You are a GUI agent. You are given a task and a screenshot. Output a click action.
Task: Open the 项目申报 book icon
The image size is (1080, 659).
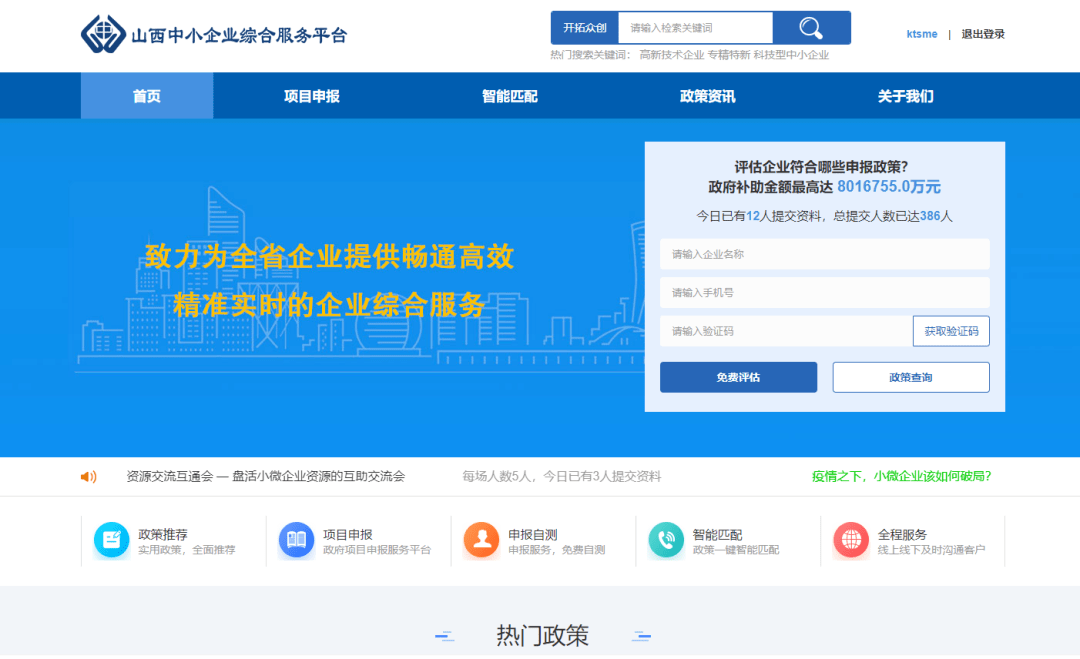pos(296,540)
